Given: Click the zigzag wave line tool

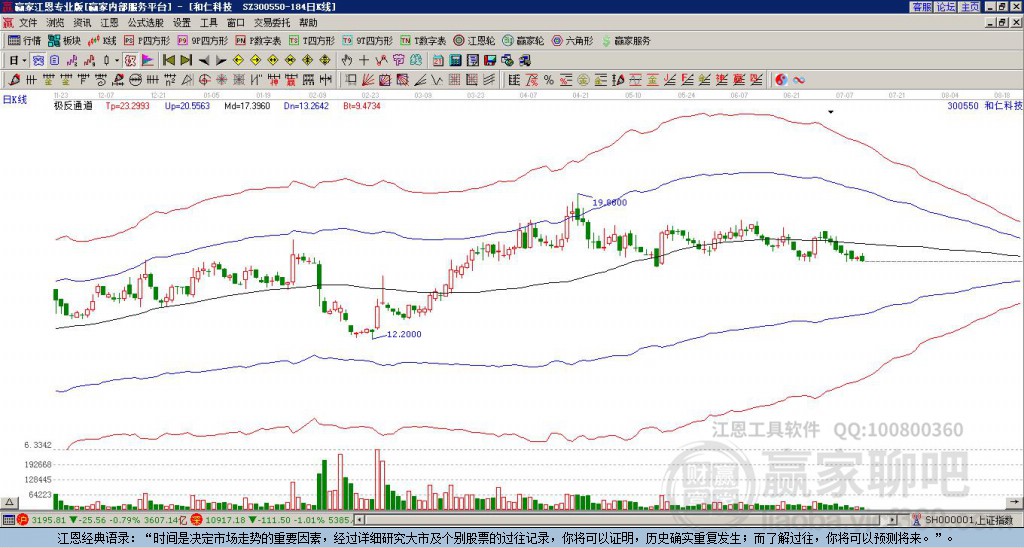Looking at the screenshot, I should pyautogui.click(x=436, y=80).
